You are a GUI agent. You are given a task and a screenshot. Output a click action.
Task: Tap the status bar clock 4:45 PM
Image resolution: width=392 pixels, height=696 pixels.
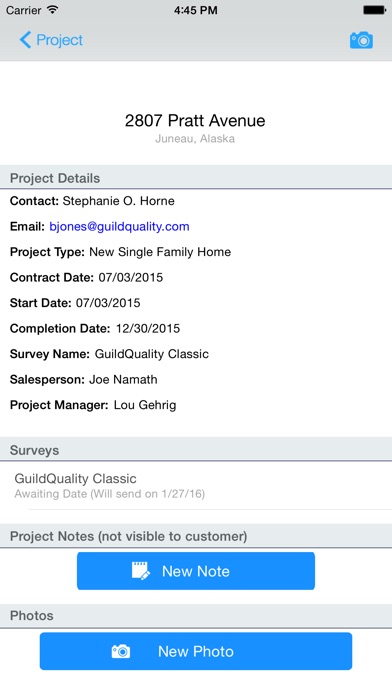[x=195, y=10]
